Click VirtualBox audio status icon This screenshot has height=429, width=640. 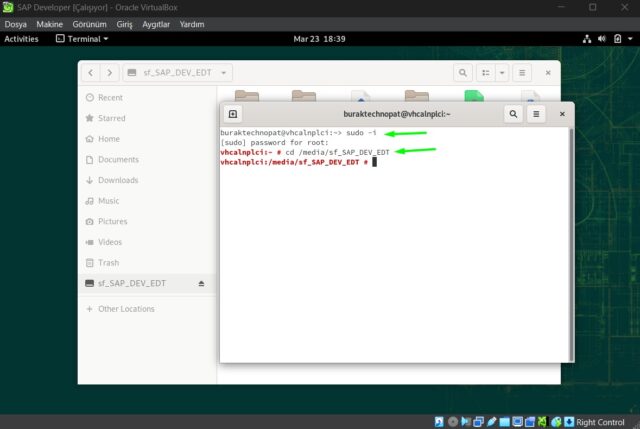(466, 422)
